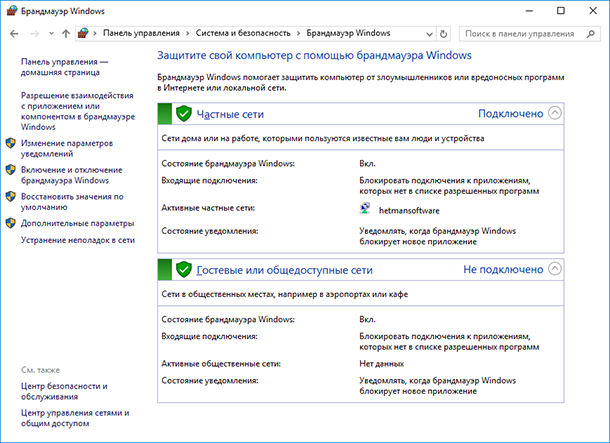Open 'Панель управления — домашняя страница' link
This screenshot has height=443, width=610.
pyautogui.click(x=65, y=67)
